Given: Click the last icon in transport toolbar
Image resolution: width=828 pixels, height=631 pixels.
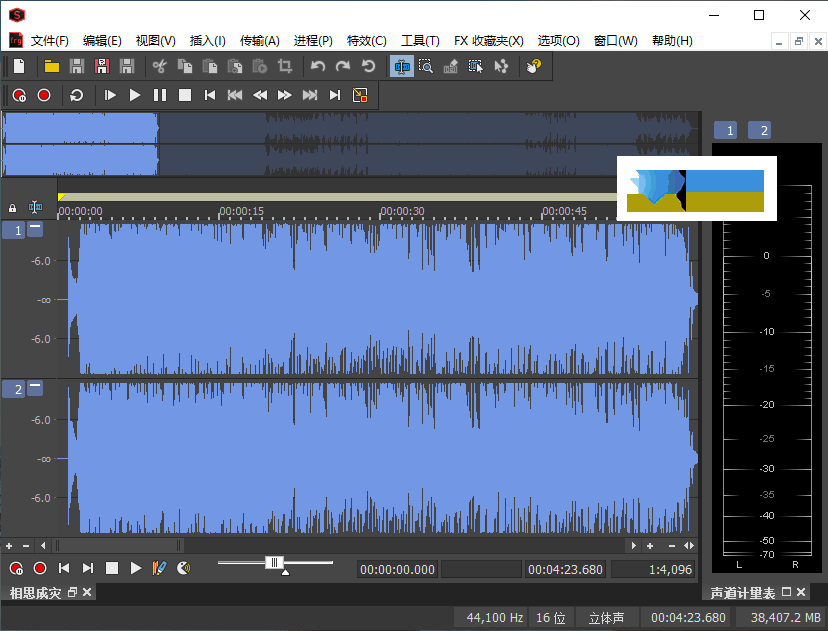Looking at the screenshot, I should click(x=360, y=95).
